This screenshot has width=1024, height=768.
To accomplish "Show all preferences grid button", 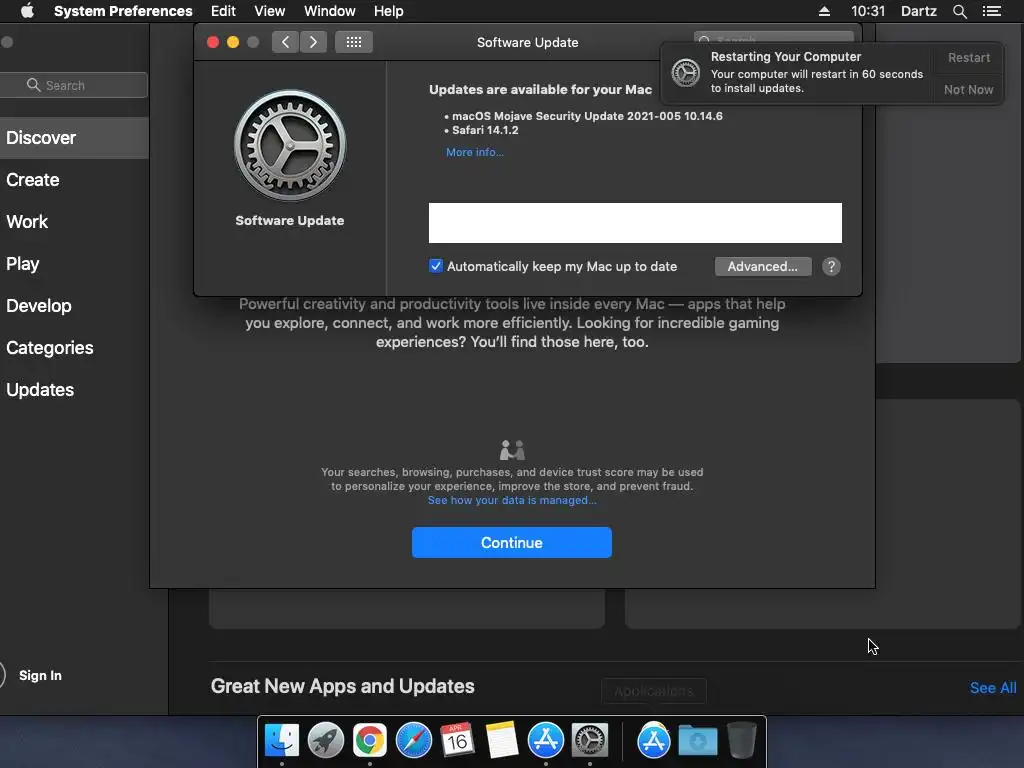I will [354, 42].
